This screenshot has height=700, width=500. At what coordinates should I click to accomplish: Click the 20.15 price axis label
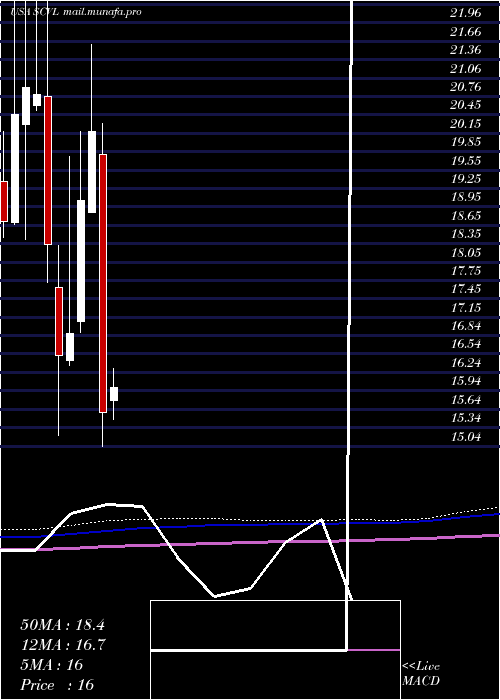coord(466,124)
